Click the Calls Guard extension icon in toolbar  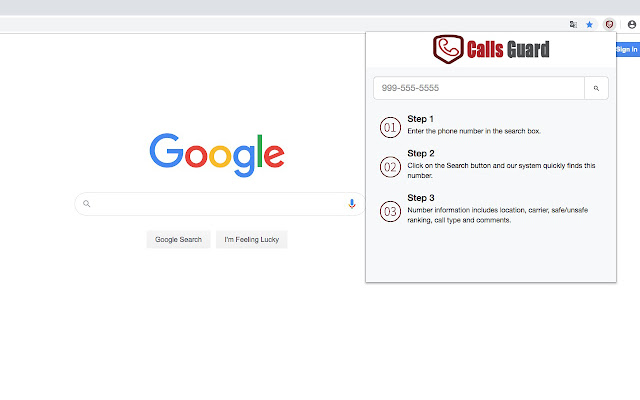click(609, 24)
